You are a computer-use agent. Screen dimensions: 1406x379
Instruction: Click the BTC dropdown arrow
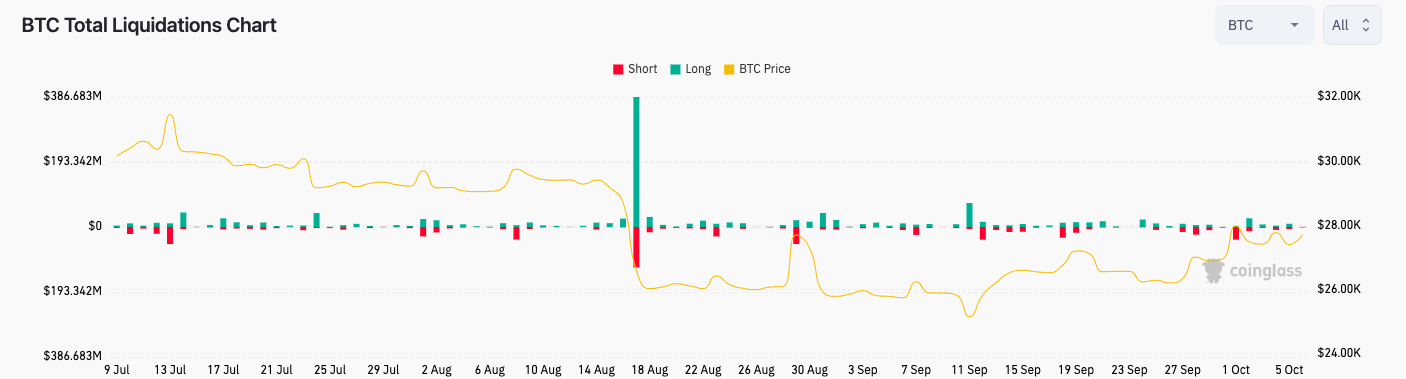point(1295,25)
